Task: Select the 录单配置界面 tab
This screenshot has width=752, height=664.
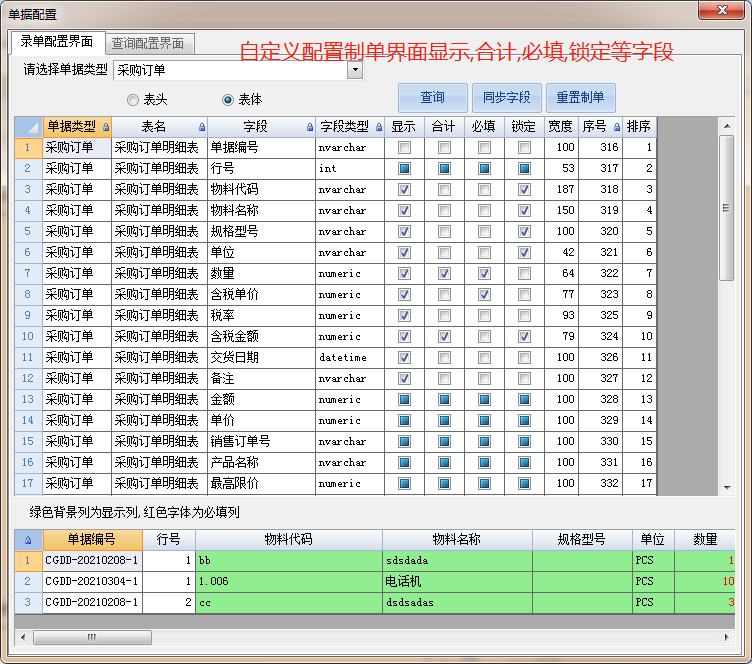Action: (x=57, y=42)
